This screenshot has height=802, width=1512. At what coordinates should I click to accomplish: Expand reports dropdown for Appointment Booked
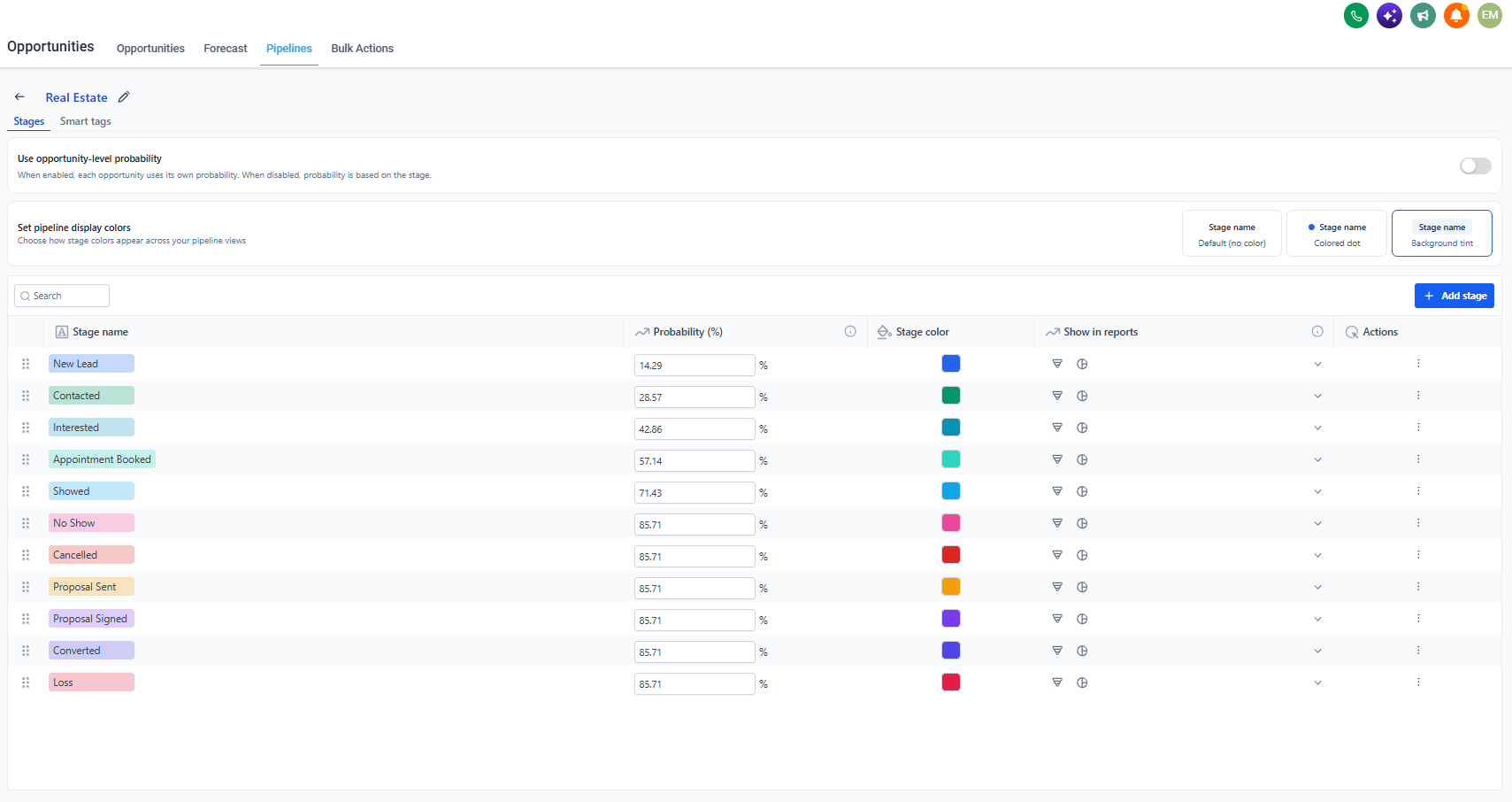pyautogui.click(x=1317, y=459)
